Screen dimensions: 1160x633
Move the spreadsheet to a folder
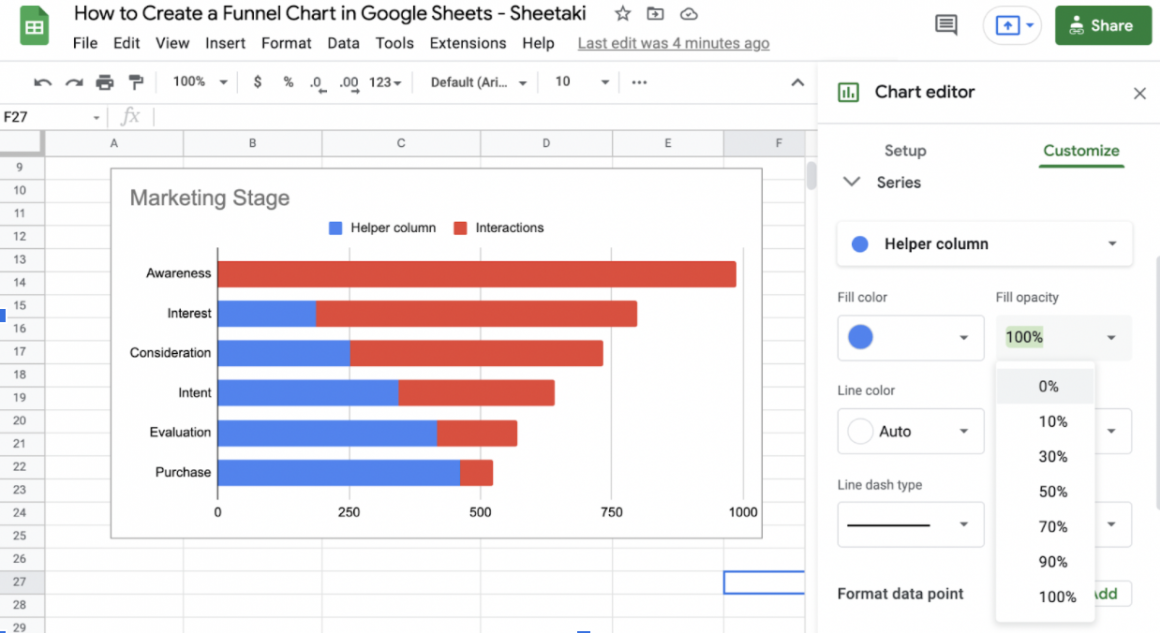(655, 14)
